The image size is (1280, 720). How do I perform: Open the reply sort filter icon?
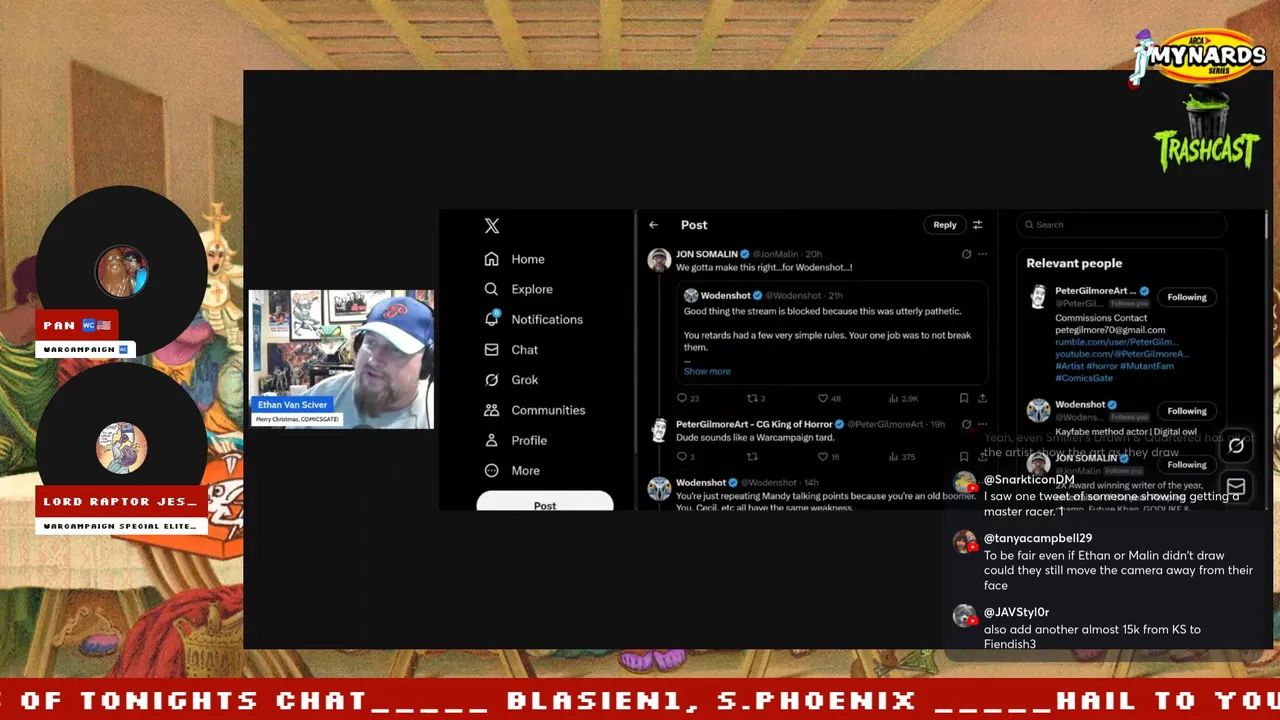pyautogui.click(x=978, y=225)
